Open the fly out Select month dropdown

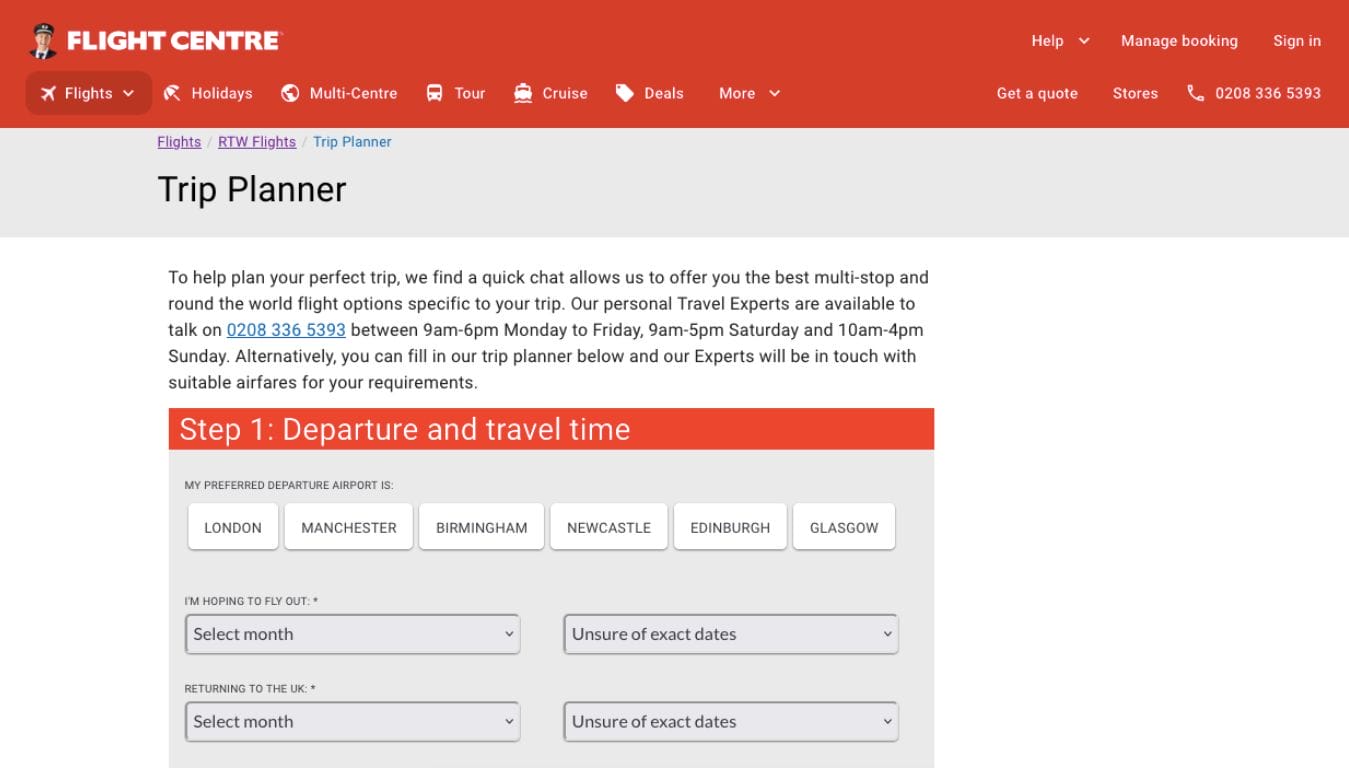tap(352, 634)
